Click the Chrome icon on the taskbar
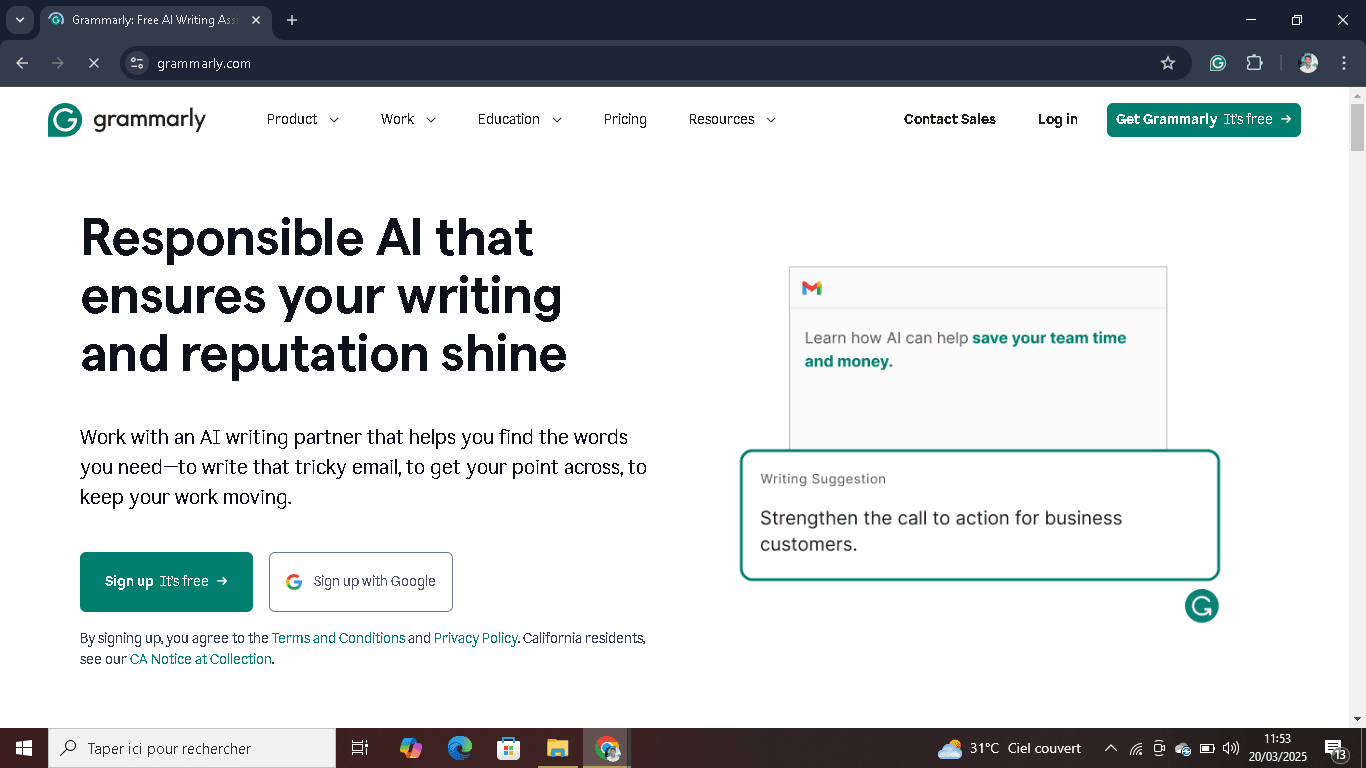Image resolution: width=1366 pixels, height=768 pixels. pyautogui.click(x=605, y=747)
